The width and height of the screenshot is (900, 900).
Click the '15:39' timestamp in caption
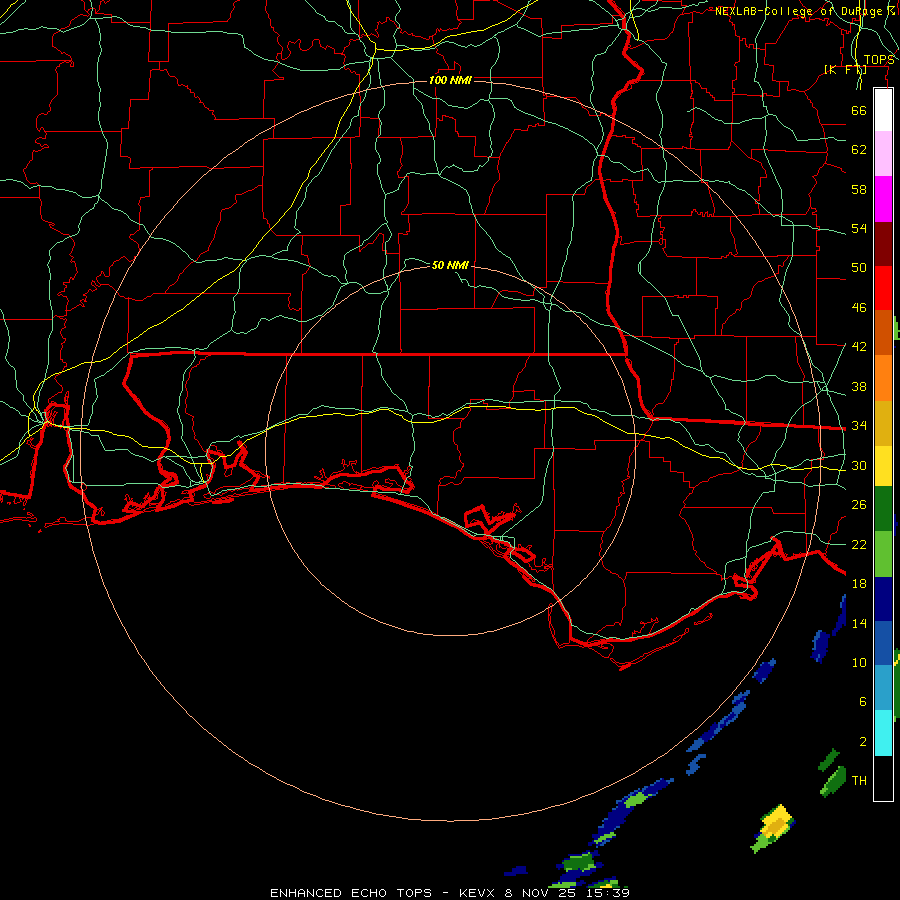pos(607,893)
